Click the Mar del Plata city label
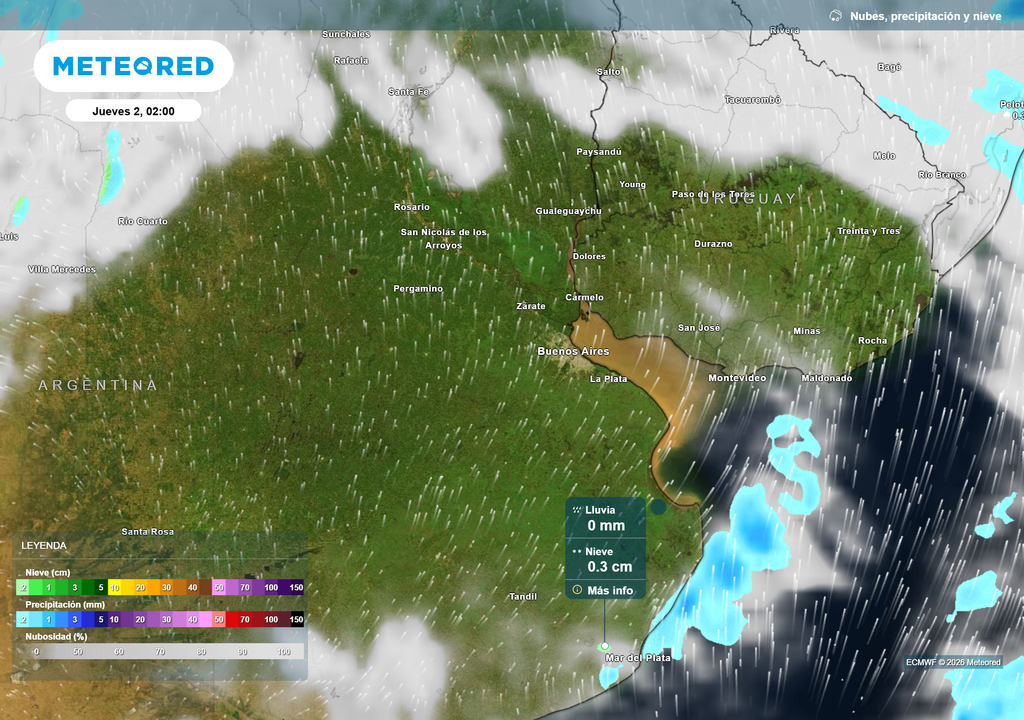The image size is (1024, 720). [638, 658]
